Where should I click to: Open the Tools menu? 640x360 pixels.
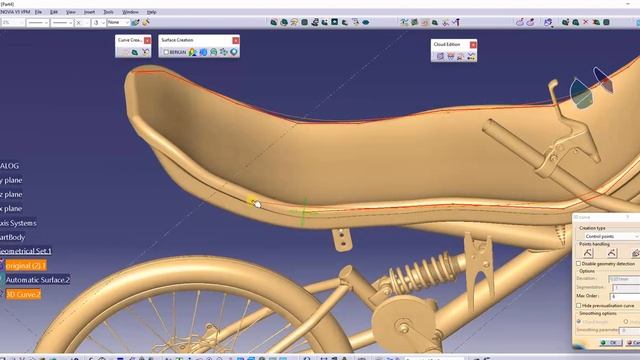(108, 12)
